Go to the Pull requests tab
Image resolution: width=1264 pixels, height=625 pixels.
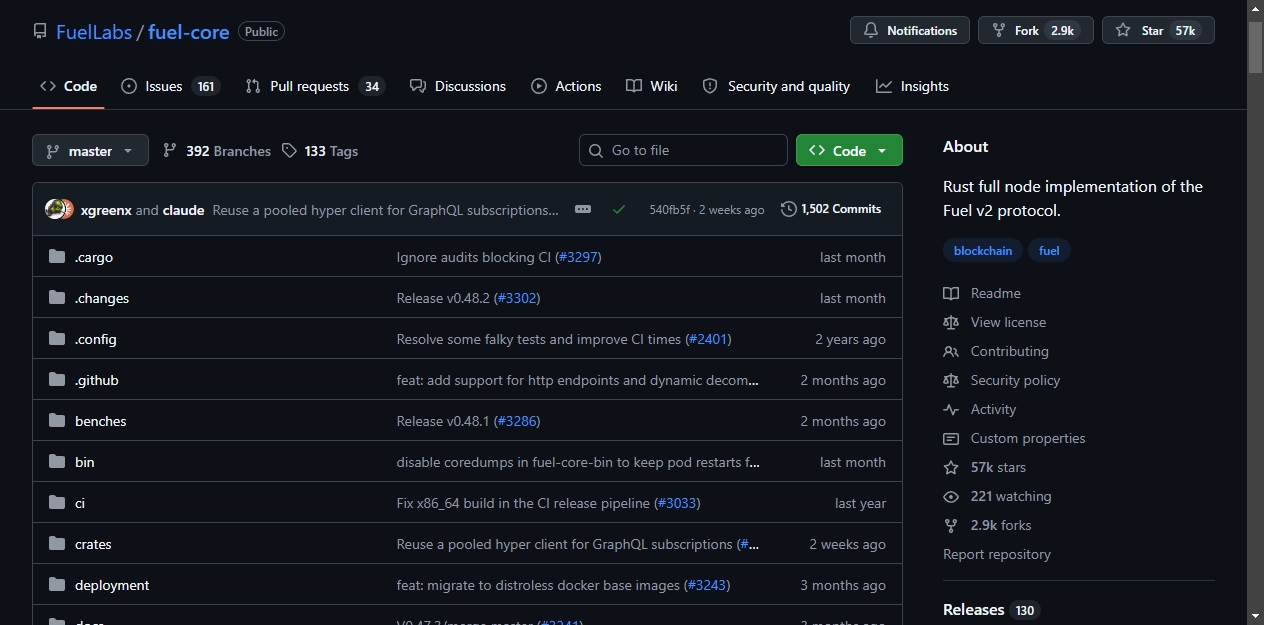(x=315, y=86)
